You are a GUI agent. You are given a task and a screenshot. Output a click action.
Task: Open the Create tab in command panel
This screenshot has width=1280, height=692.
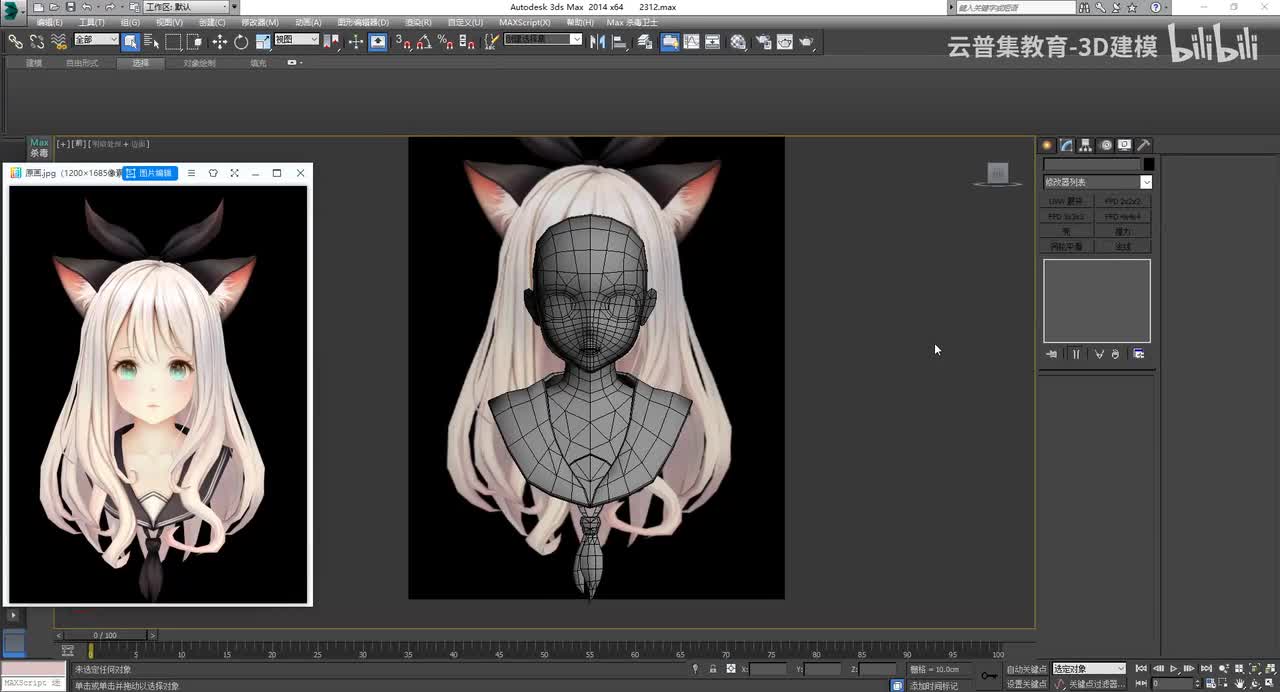(x=1047, y=145)
